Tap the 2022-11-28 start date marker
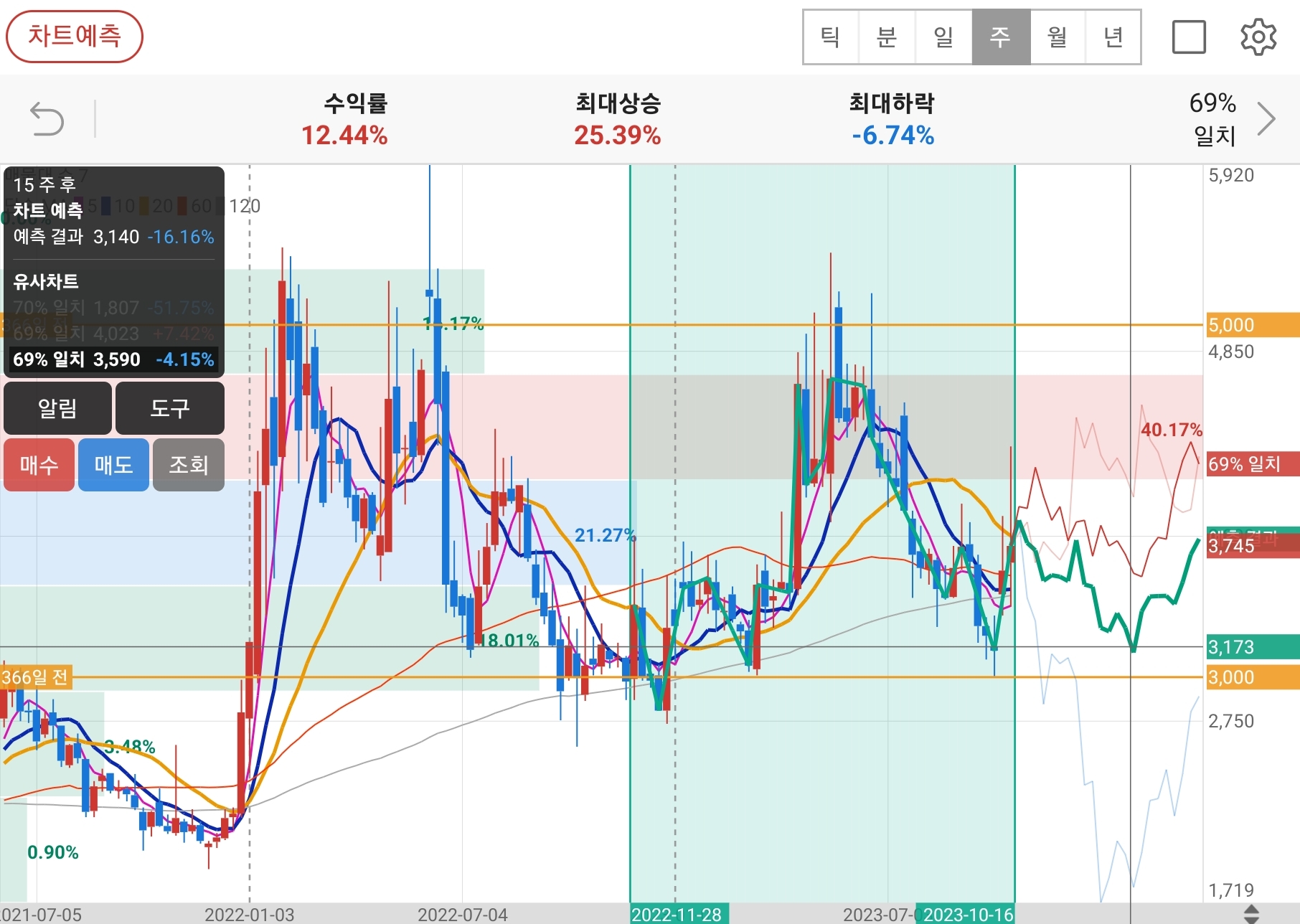1300x924 pixels. [679, 914]
